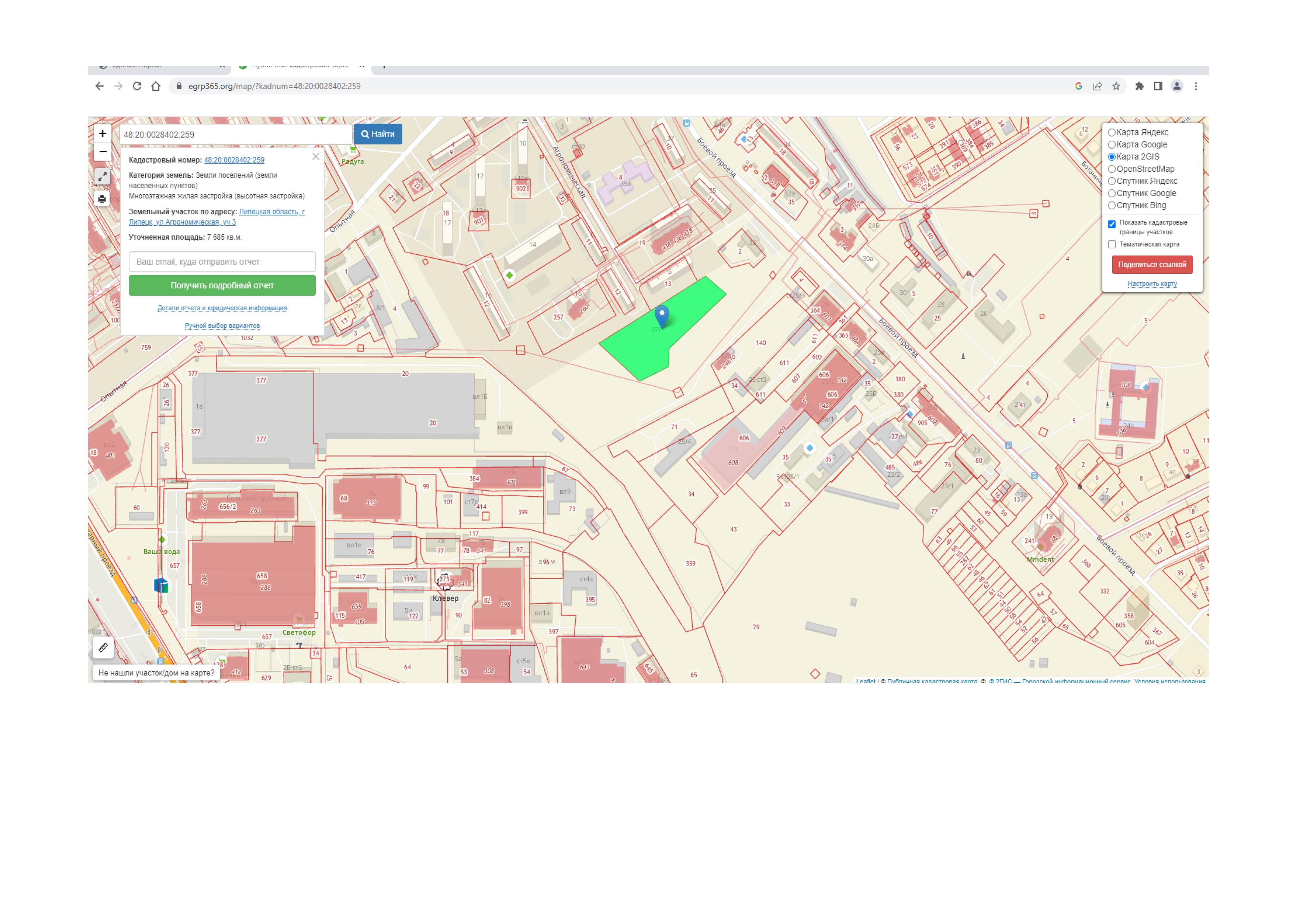Open cadastral number 48:20:0028402:259 link

[x=234, y=161]
